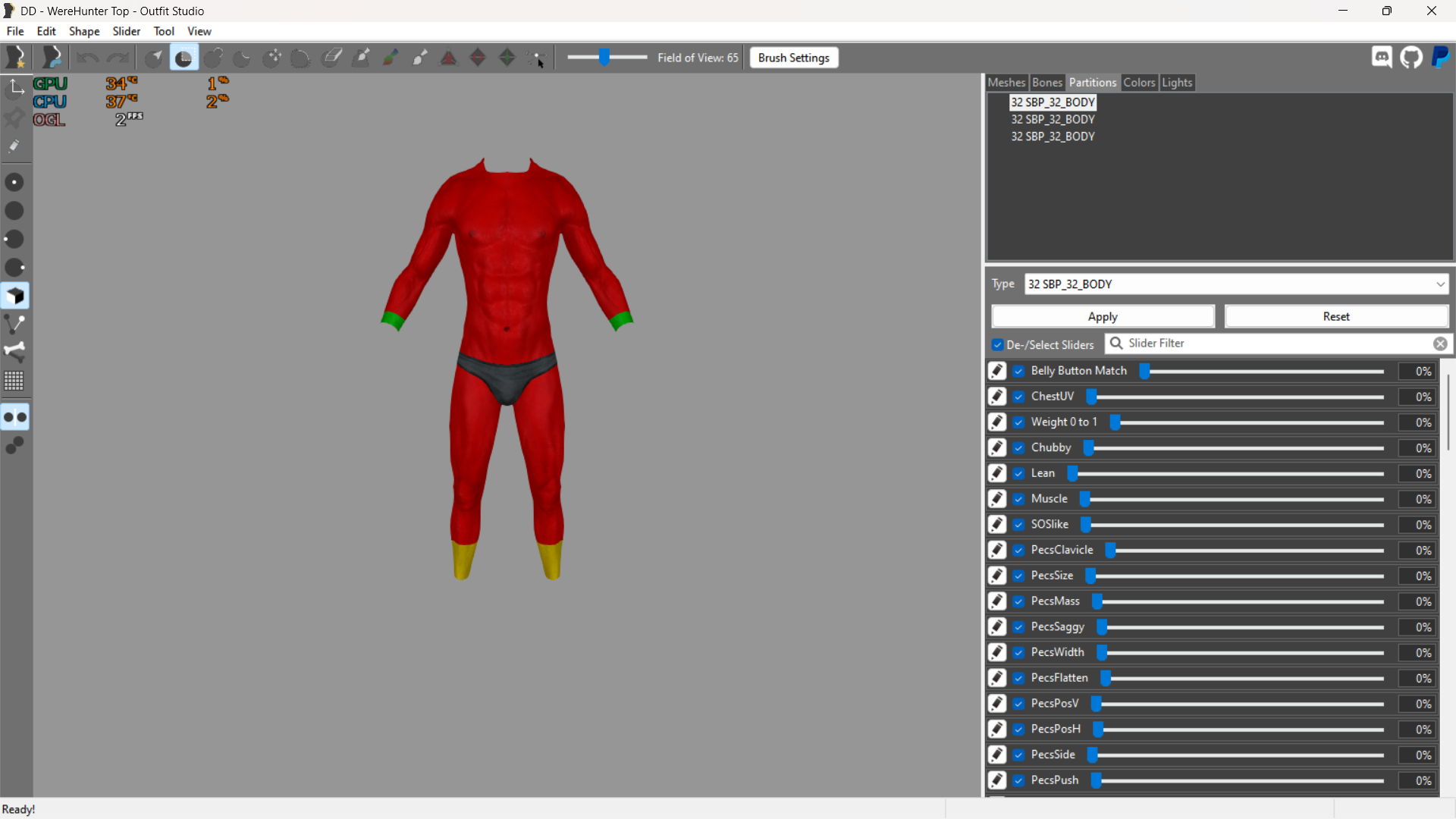Toggle the cube perspective view button

pyautogui.click(x=14, y=296)
